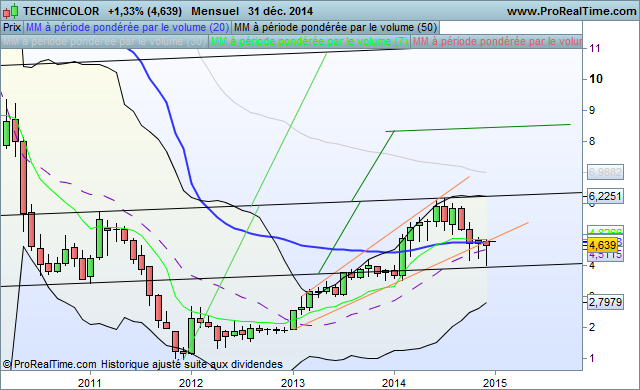Click the yellow 4,639 current price label
This screenshot has width=640, height=390.
pyautogui.click(x=603, y=245)
